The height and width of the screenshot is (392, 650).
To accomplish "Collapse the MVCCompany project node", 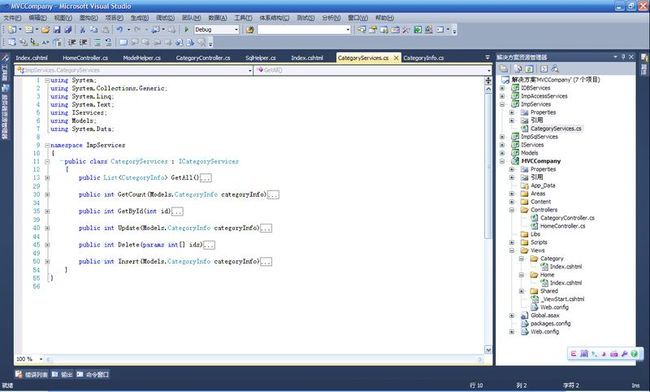I will click(502, 161).
